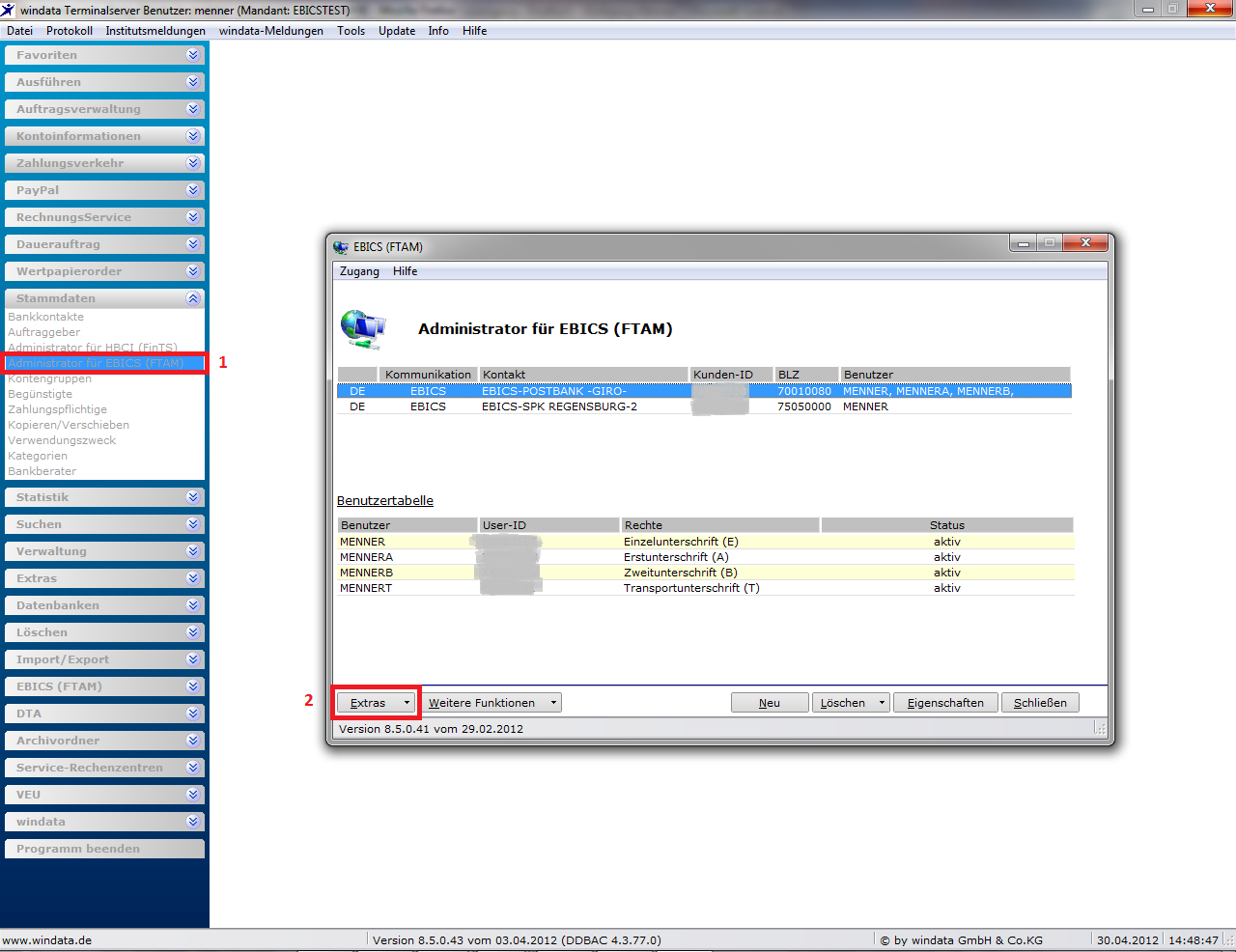Viewport: 1236px width, 952px height.
Task: Click Programm beenden in the sidebar
Action: [x=104, y=849]
